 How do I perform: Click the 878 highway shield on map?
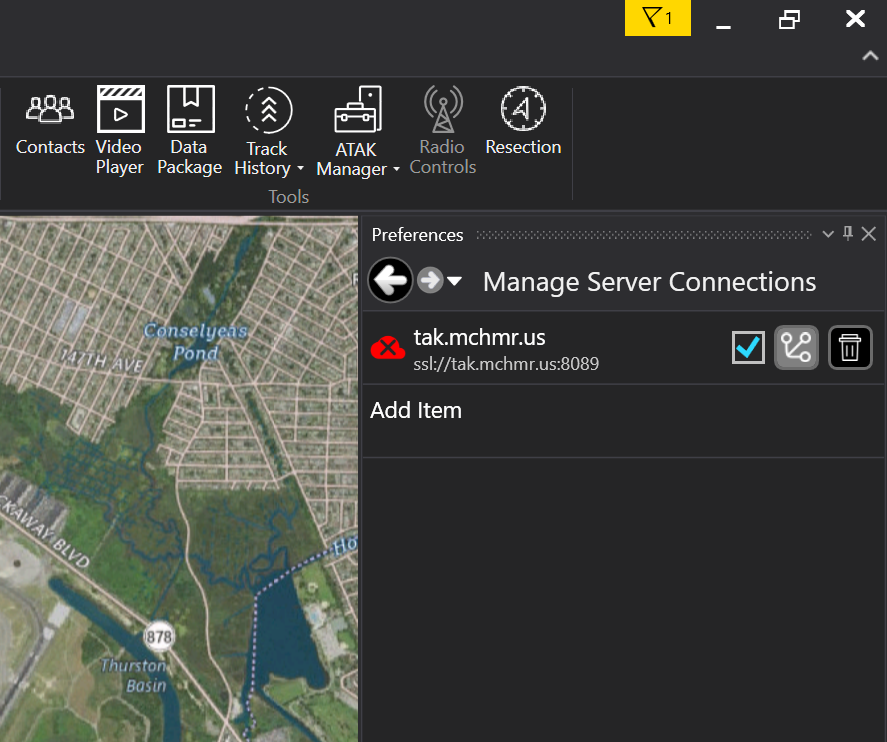tap(159, 637)
